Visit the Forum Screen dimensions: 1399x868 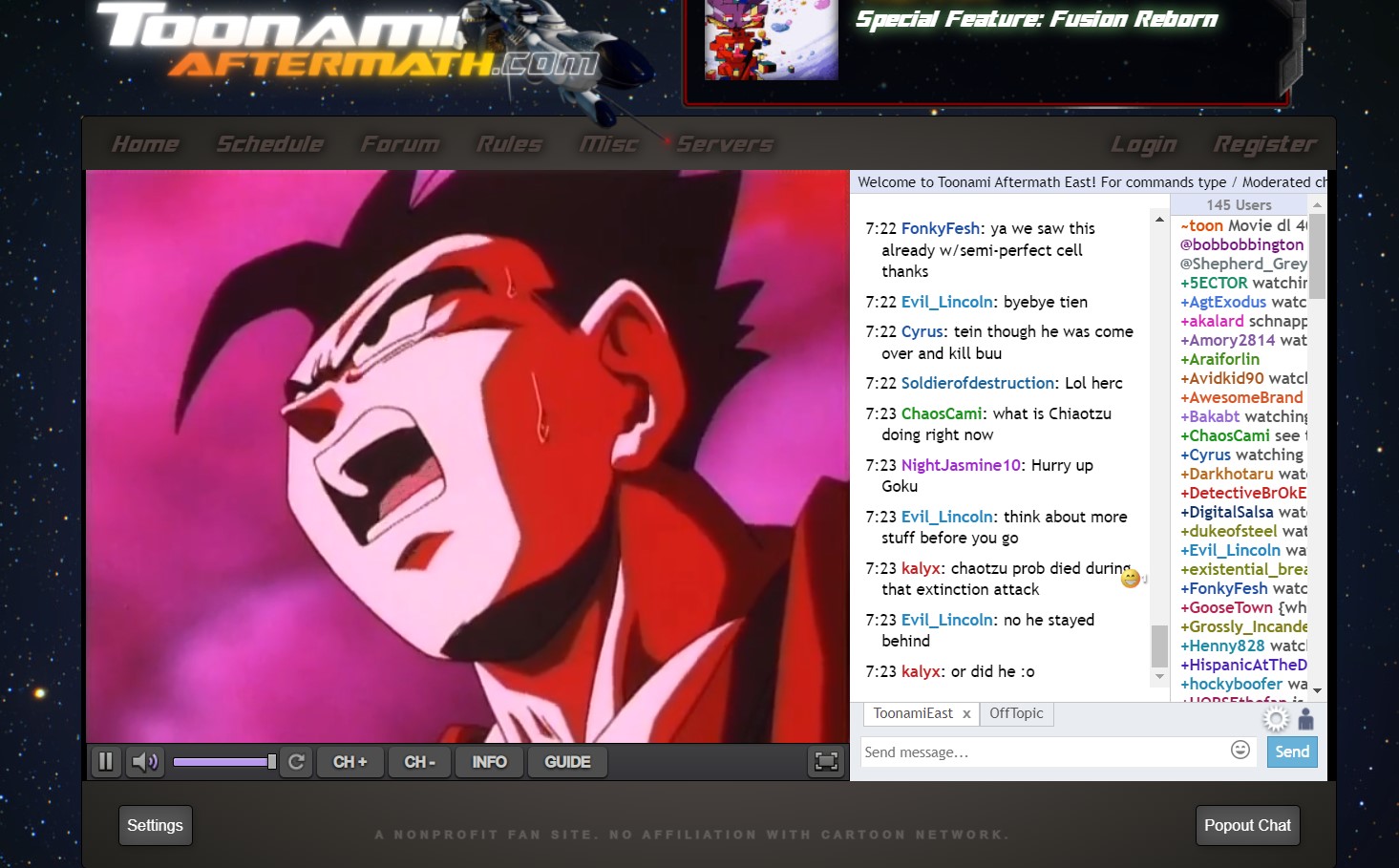400,144
